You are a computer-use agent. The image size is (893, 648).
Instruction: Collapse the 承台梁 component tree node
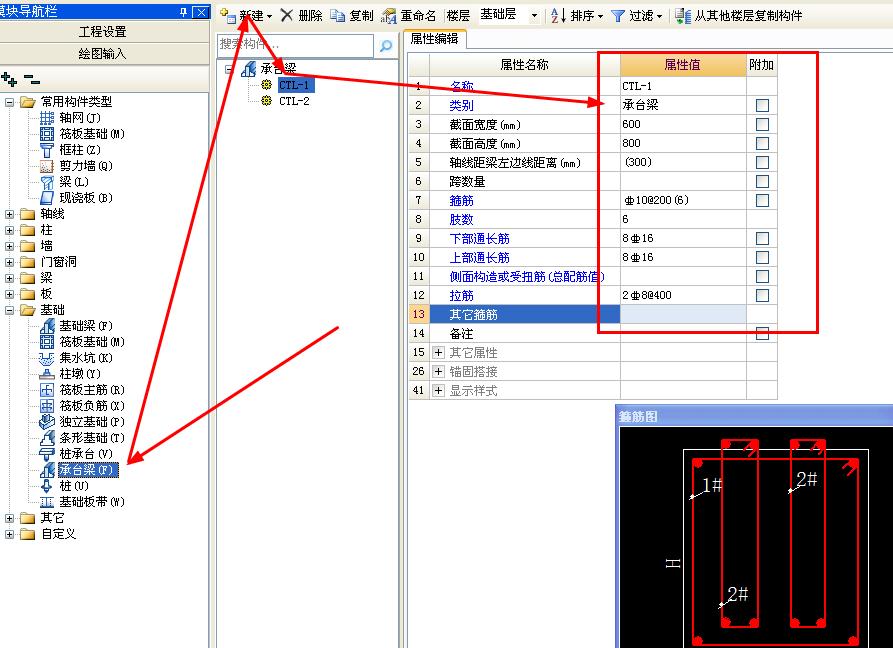[229, 69]
